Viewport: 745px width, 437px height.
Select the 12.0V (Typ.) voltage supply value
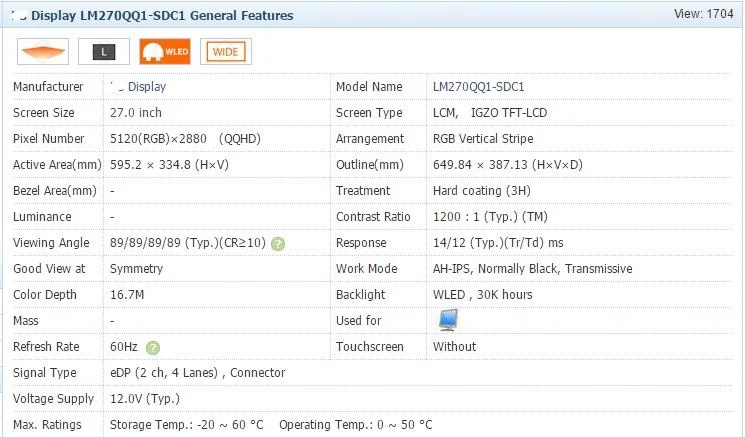pos(145,399)
